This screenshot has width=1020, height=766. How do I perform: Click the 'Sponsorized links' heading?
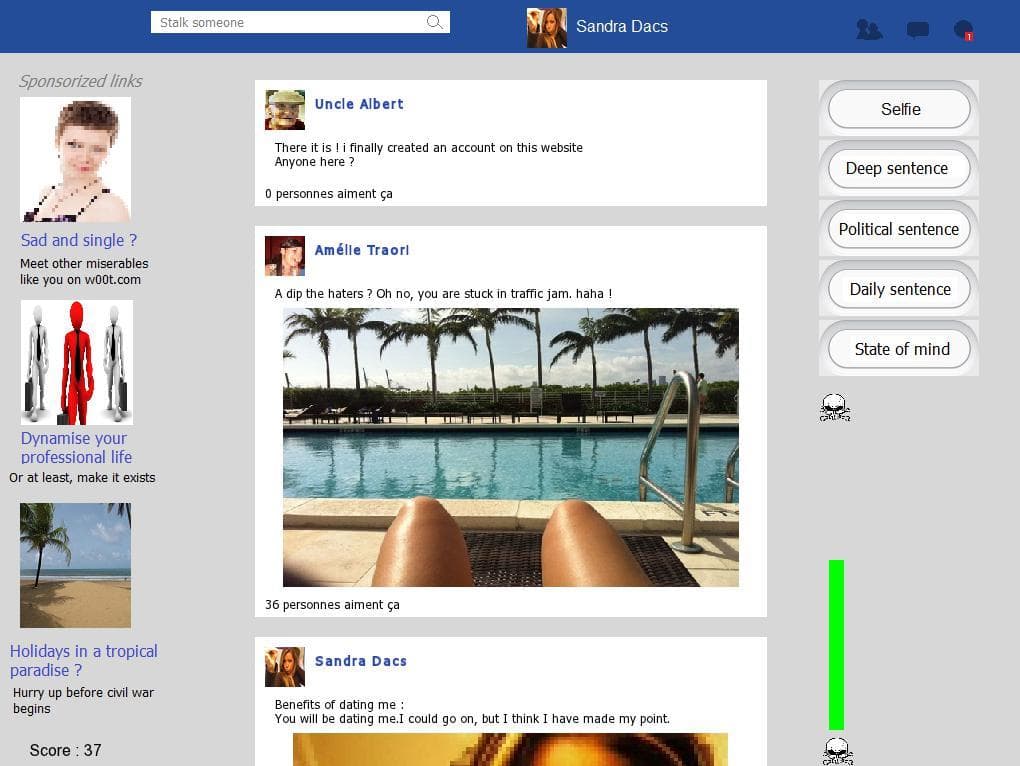81,81
